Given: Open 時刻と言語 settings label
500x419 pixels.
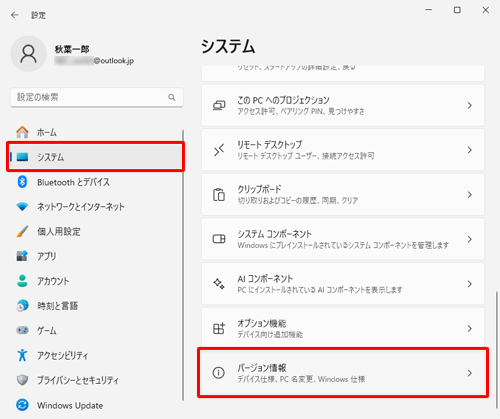Looking at the screenshot, I should [x=57, y=306].
